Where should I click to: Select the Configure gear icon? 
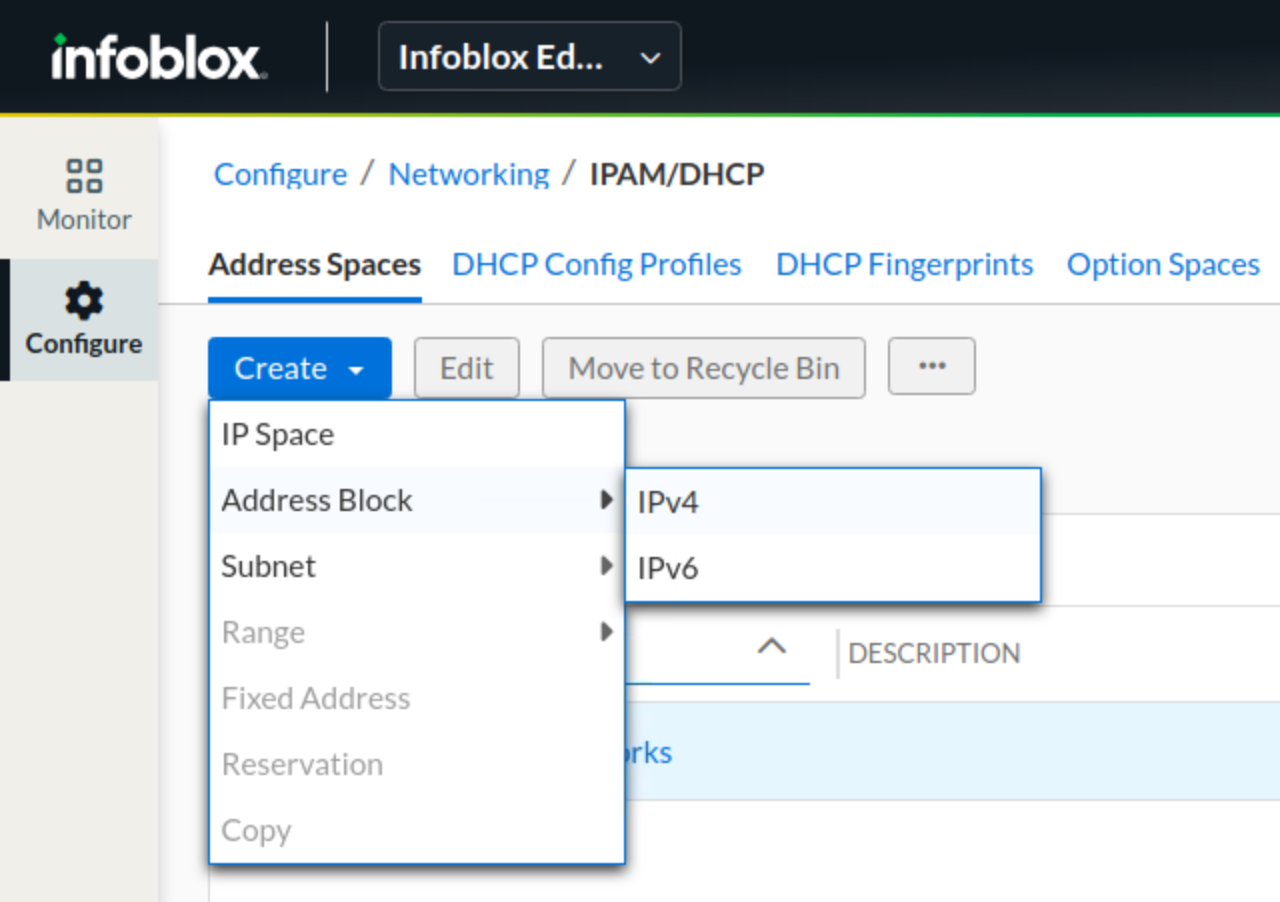84,300
